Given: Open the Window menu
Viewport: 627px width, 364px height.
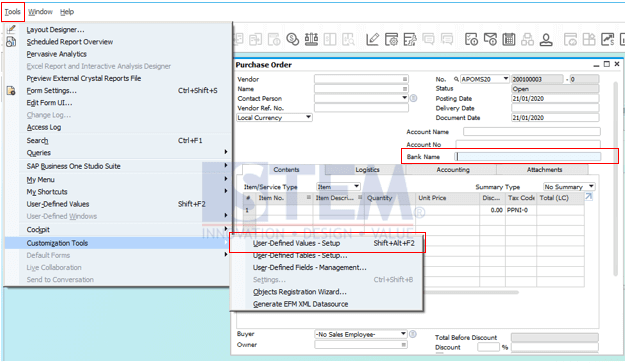Looking at the screenshot, I should 40,12.
